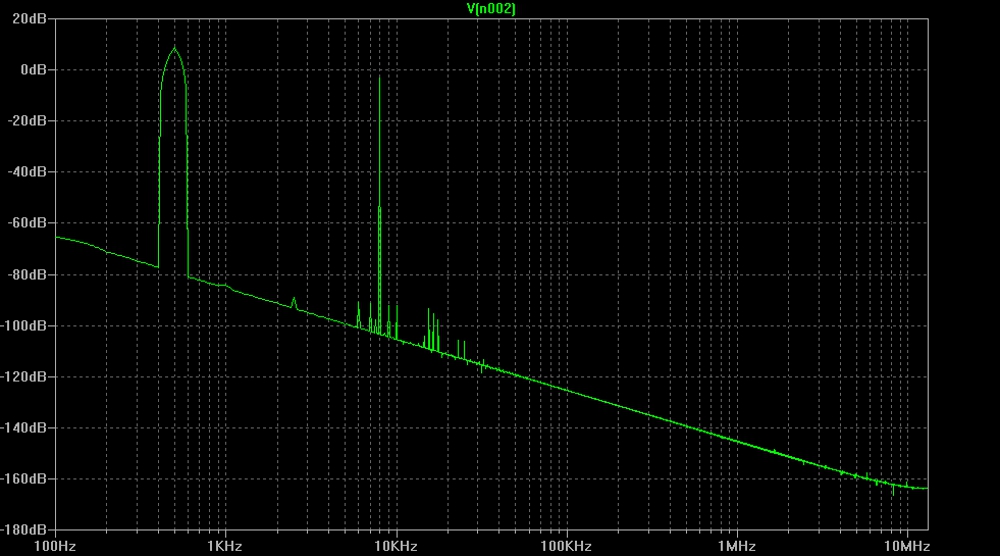Click the 100KHz frequency axis label

565,546
